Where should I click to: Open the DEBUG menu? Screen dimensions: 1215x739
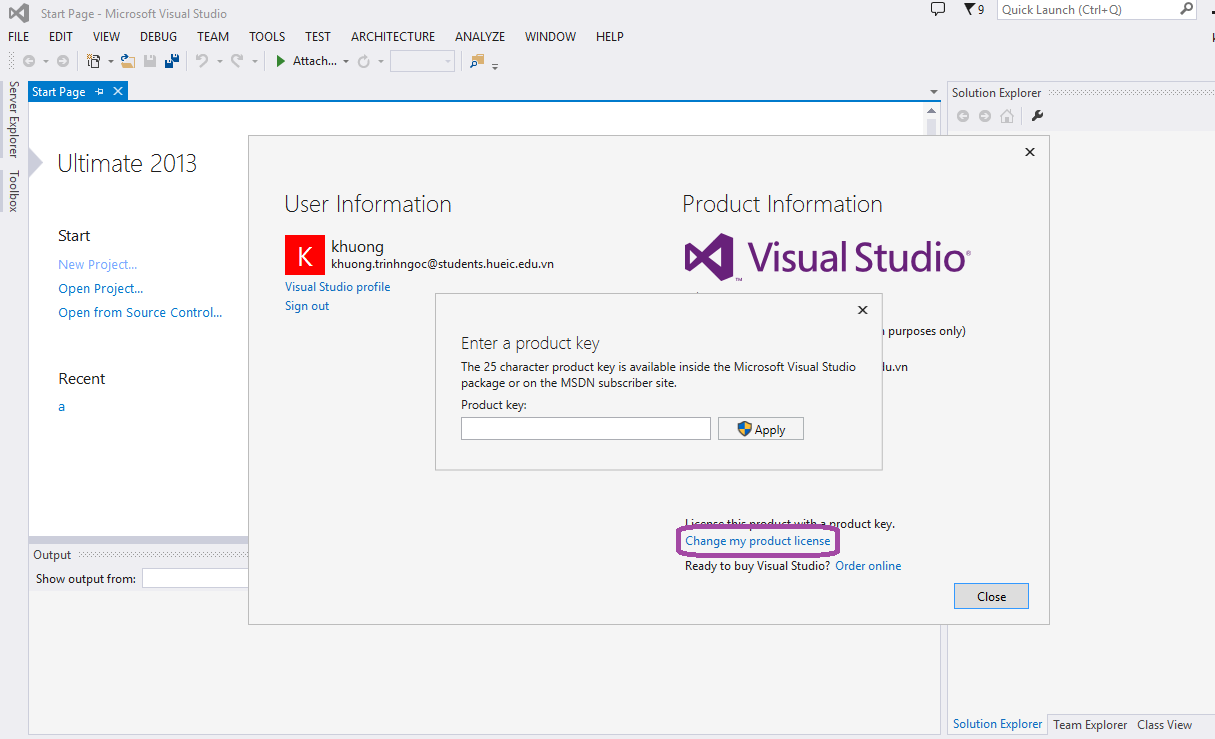[158, 37]
